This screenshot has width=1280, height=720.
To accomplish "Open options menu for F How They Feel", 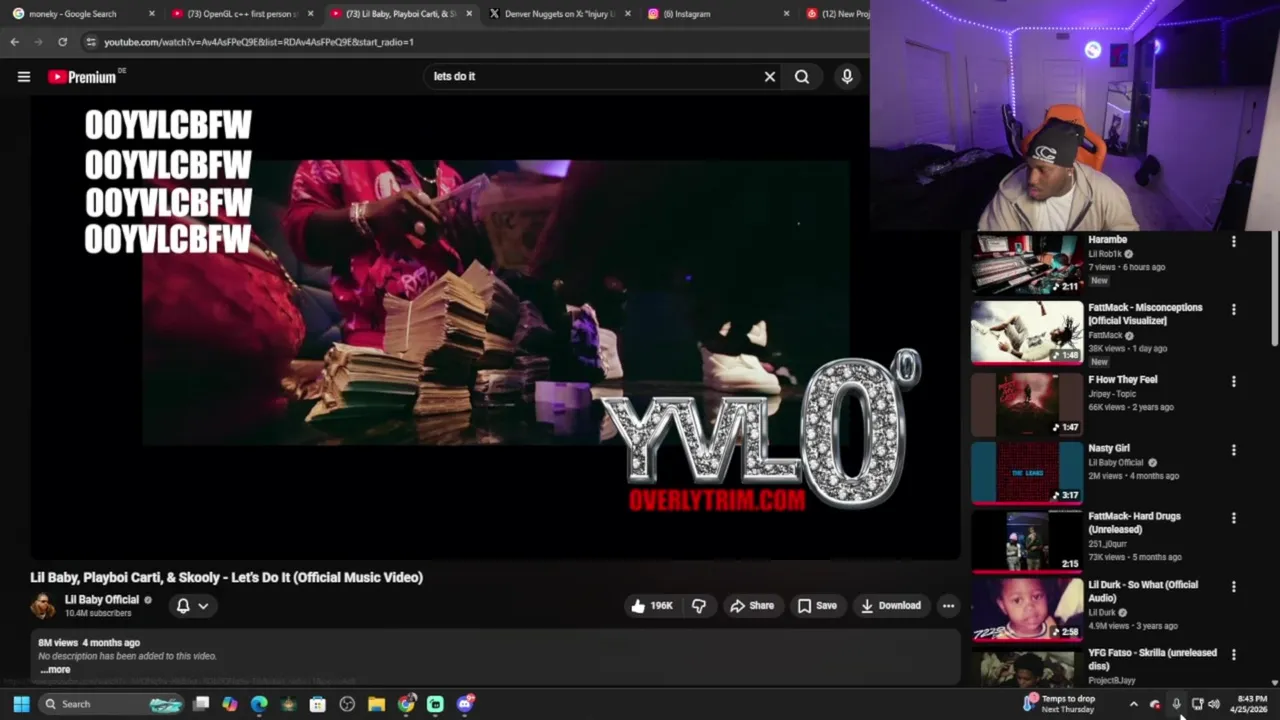I will [x=1233, y=381].
